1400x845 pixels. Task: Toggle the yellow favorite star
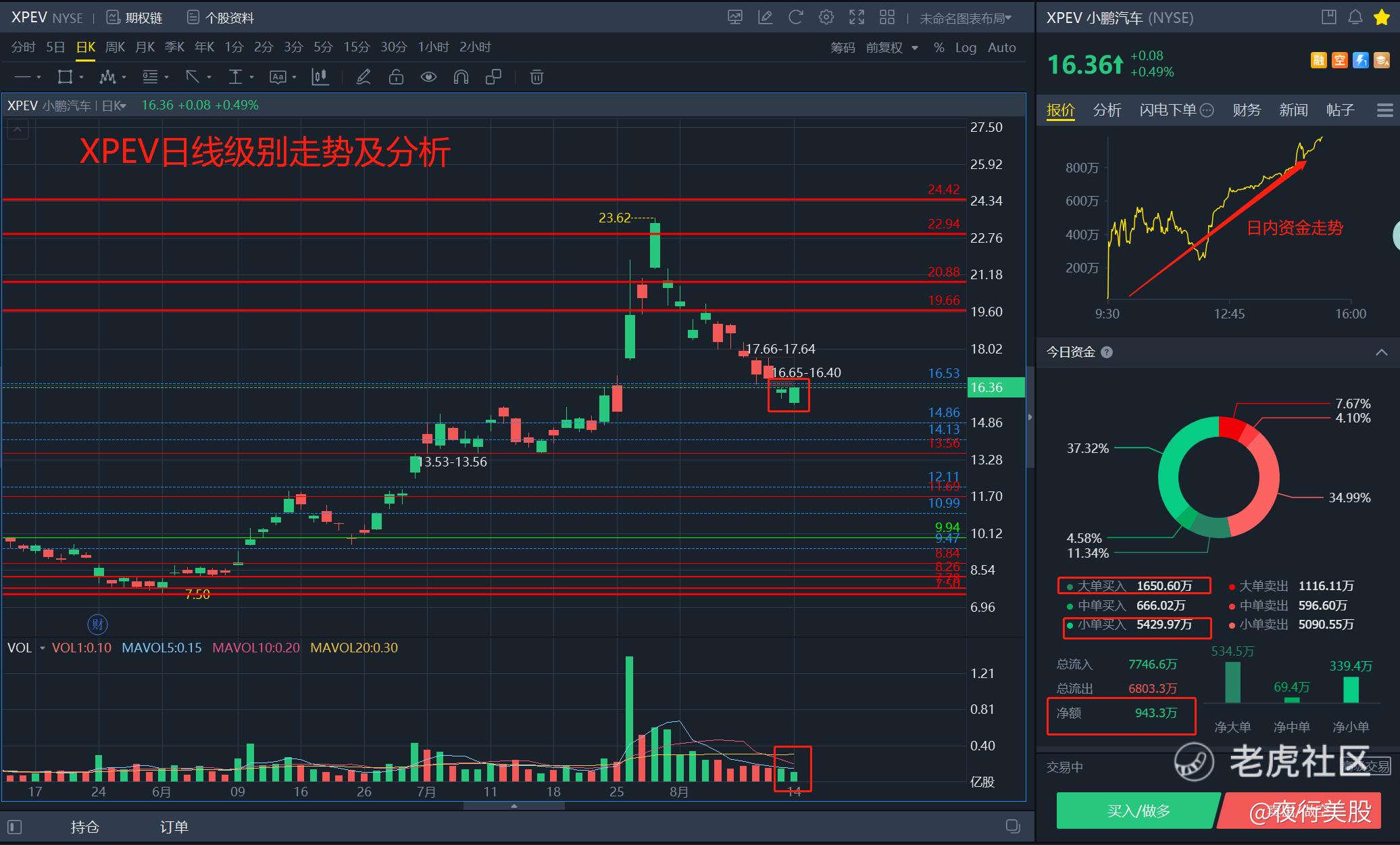(1382, 18)
